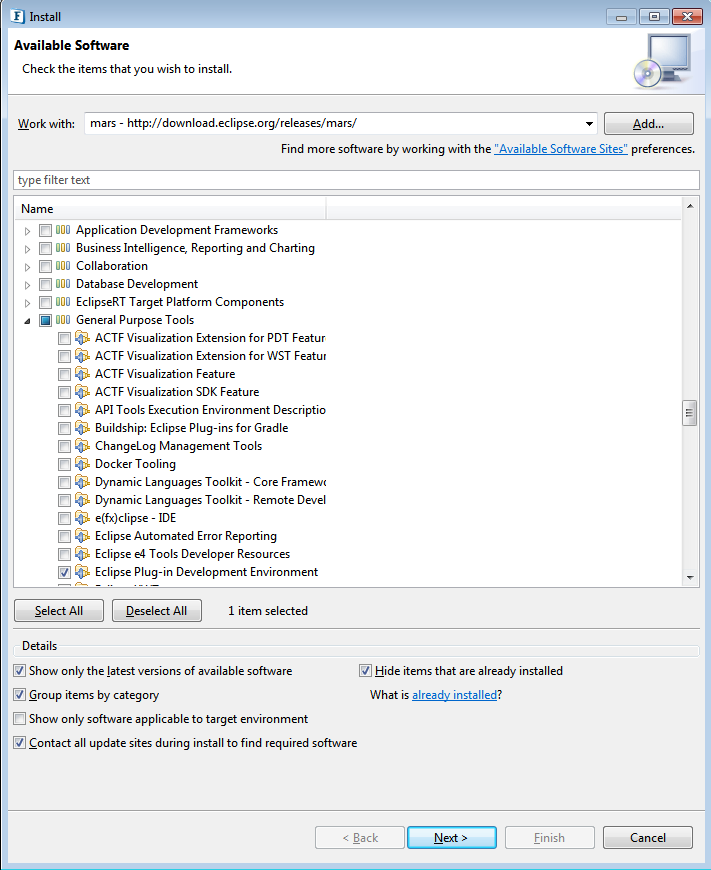This screenshot has width=711, height=870.
Task: Click the ACTF Visualization Extension for PDT feature icon
Action: click(82, 338)
